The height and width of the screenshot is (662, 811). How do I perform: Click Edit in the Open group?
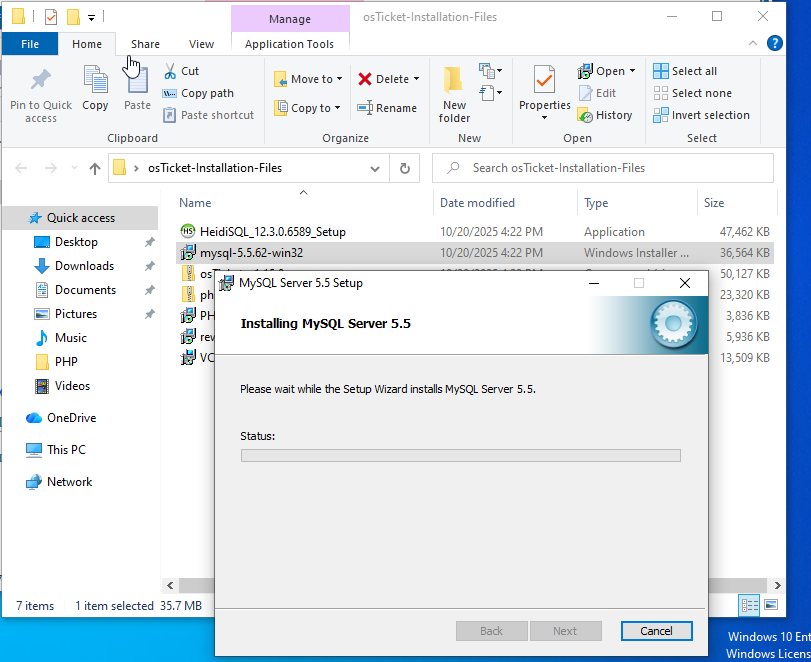pyautogui.click(x=597, y=93)
